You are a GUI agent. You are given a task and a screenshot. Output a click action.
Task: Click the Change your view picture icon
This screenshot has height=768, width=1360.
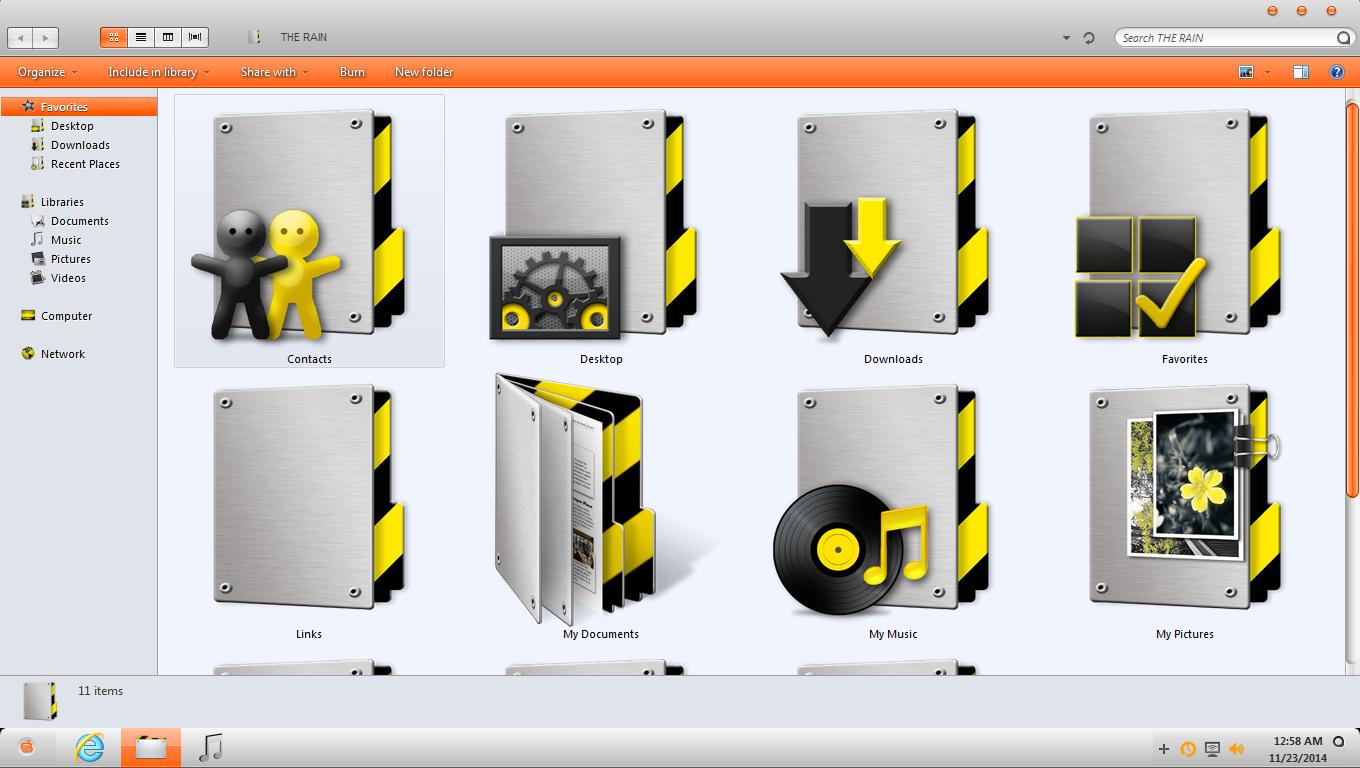point(1246,72)
